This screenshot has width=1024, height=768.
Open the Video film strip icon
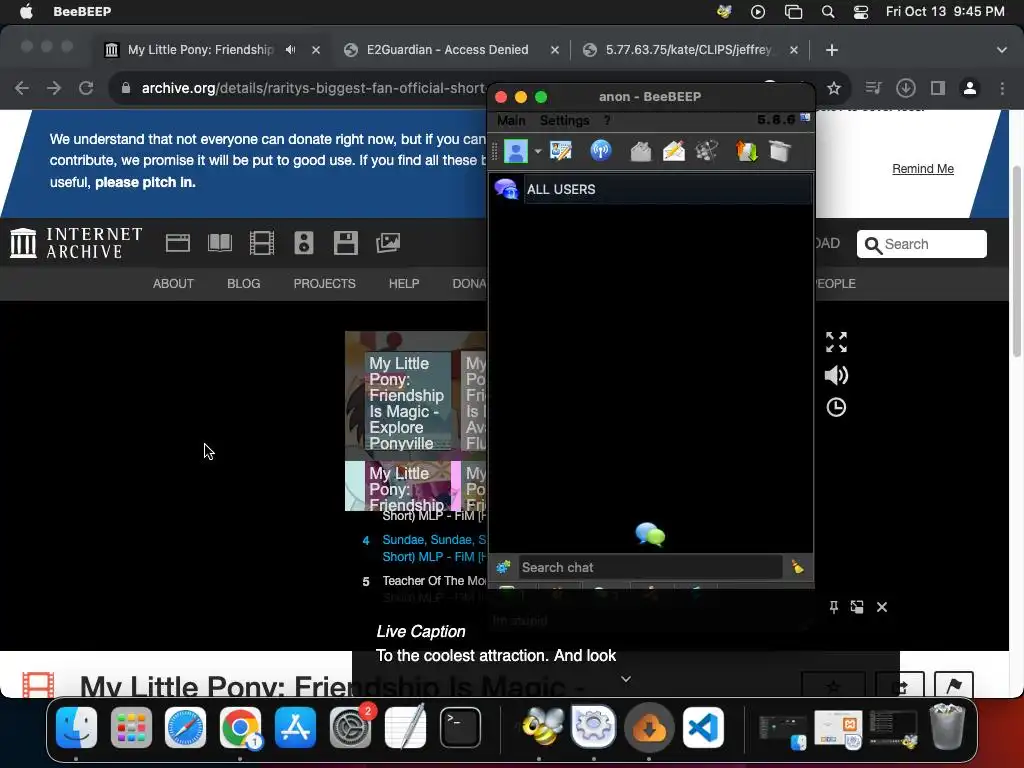click(x=262, y=243)
